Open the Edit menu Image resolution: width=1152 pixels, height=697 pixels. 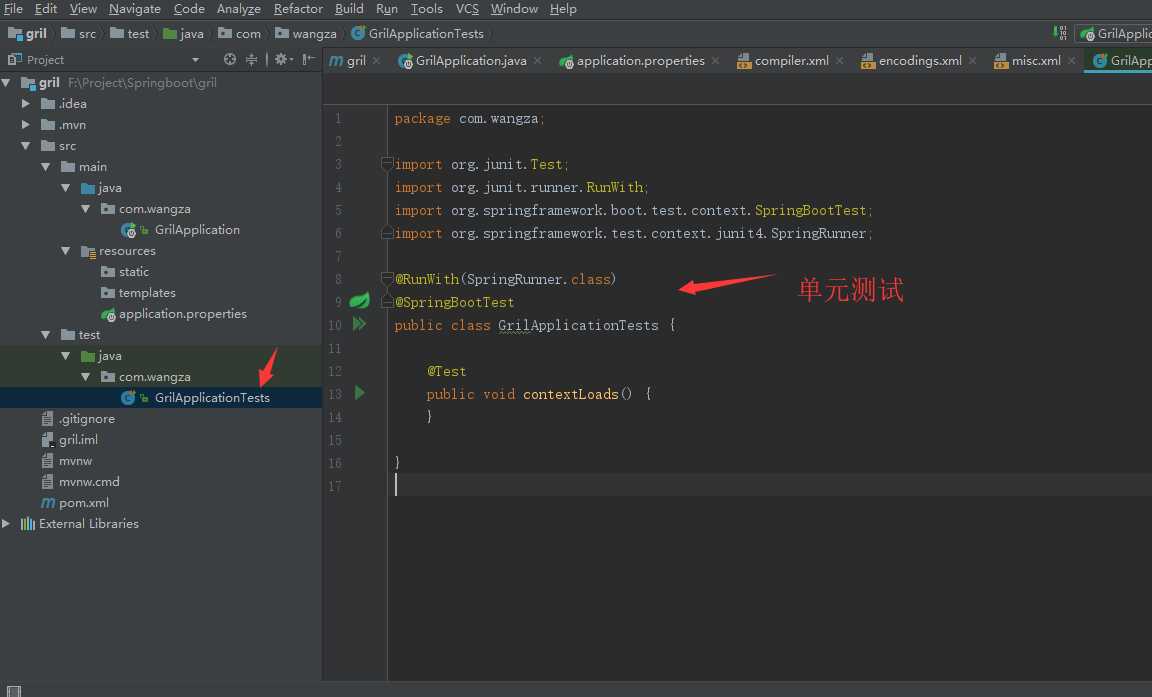pos(46,9)
